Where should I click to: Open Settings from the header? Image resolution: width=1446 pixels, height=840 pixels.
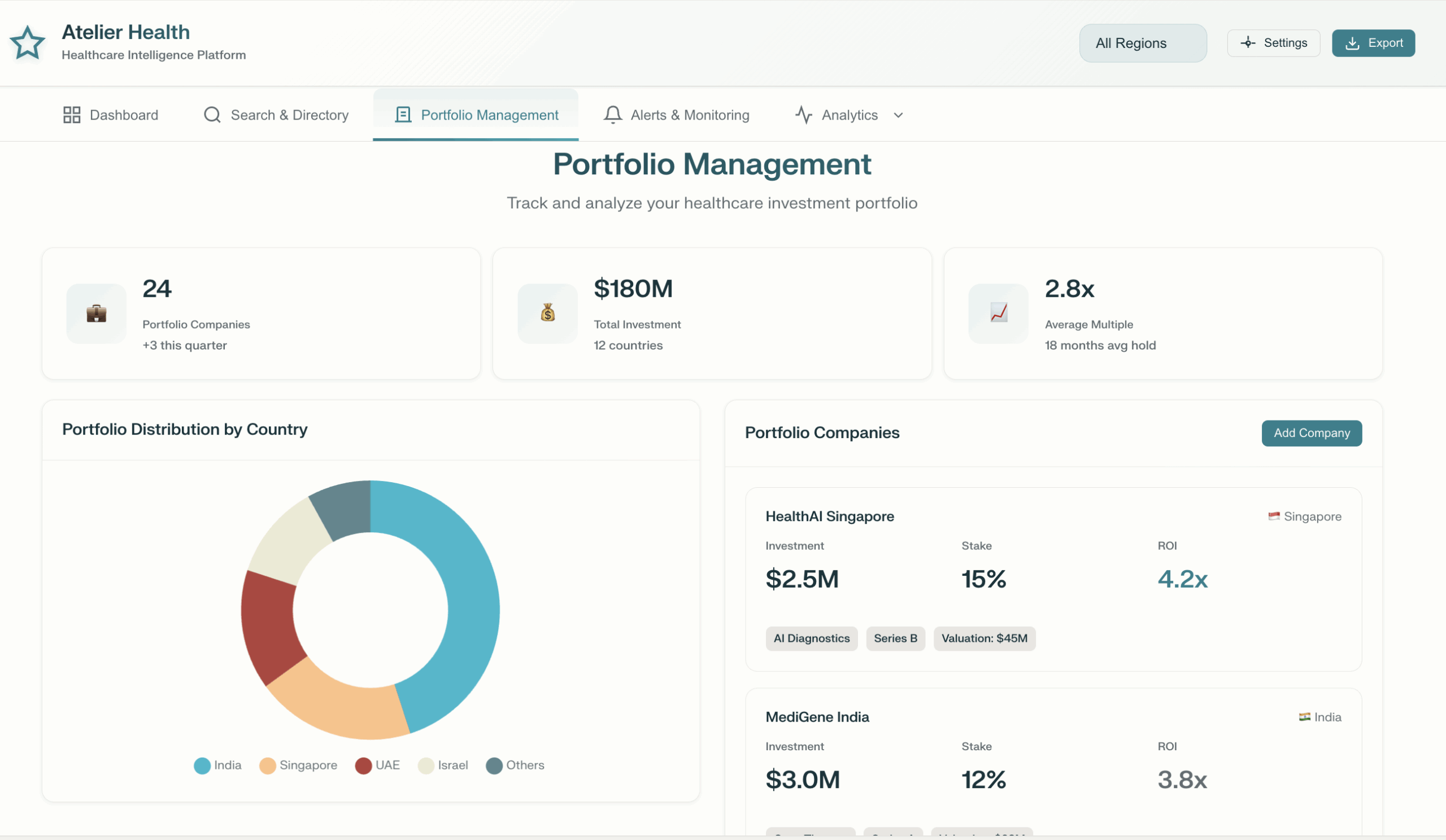(x=1273, y=43)
